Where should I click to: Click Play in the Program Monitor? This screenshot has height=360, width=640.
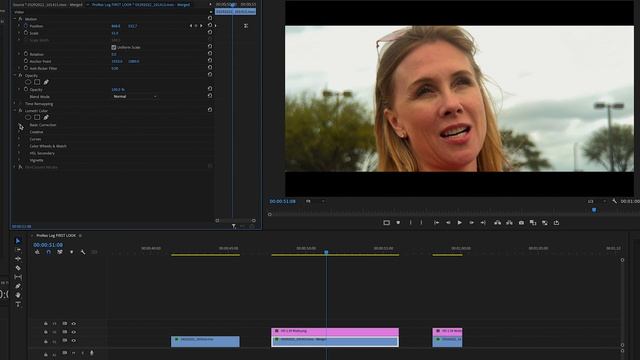[x=460, y=223]
